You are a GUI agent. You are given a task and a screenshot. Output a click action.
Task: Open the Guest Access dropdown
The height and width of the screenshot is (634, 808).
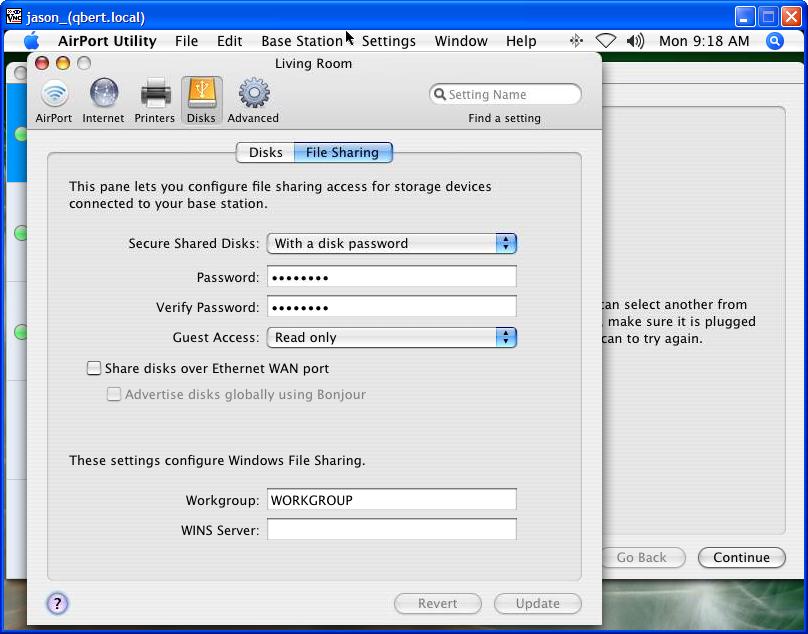[x=392, y=338]
